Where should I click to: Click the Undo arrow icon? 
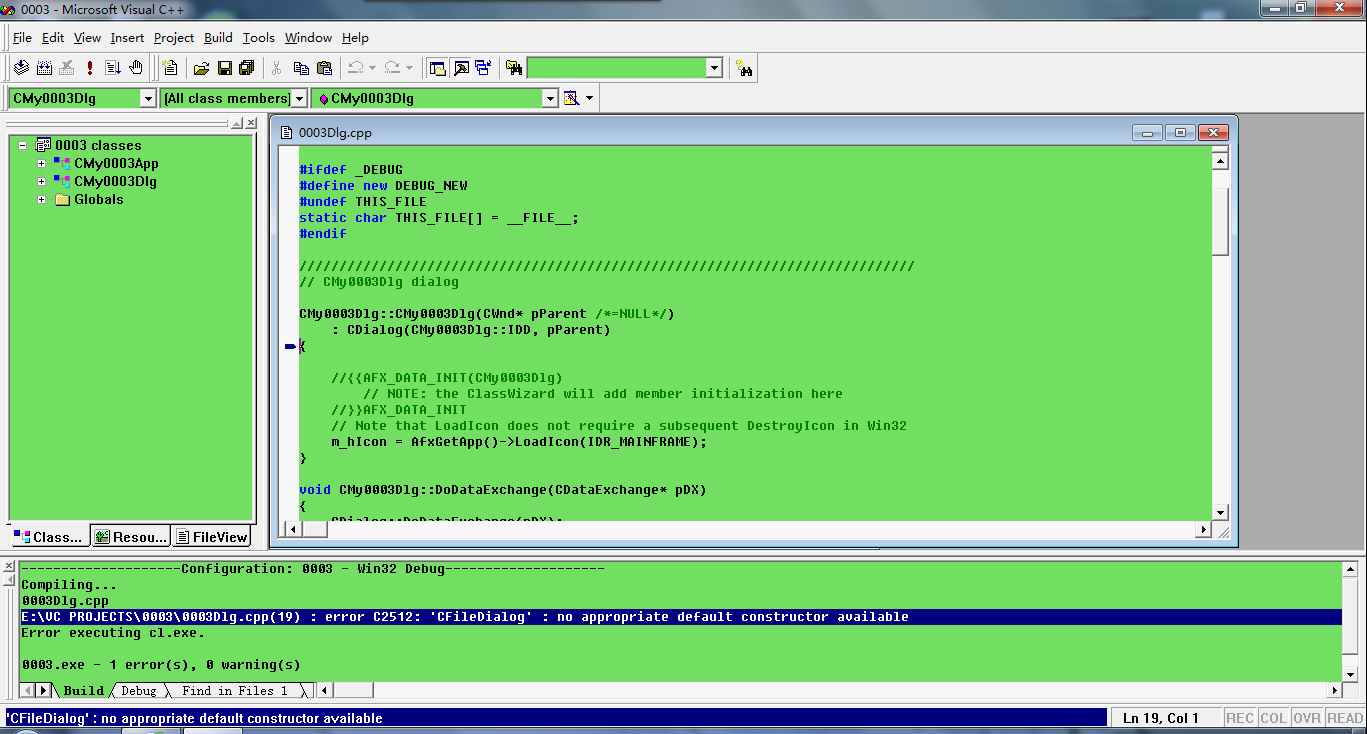tap(355, 68)
